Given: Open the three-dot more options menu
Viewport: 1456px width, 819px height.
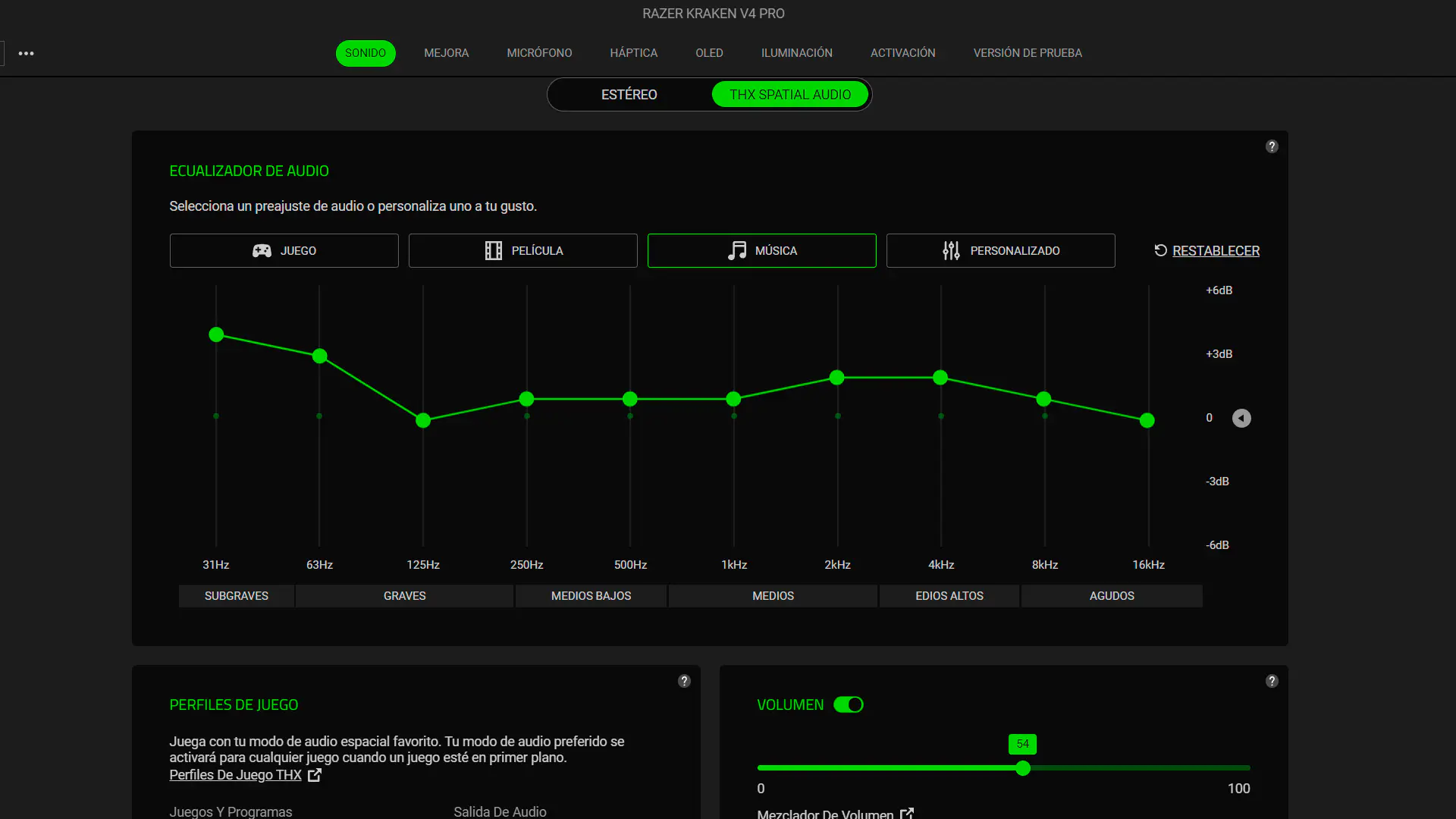Looking at the screenshot, I should (x=26, y=53).
